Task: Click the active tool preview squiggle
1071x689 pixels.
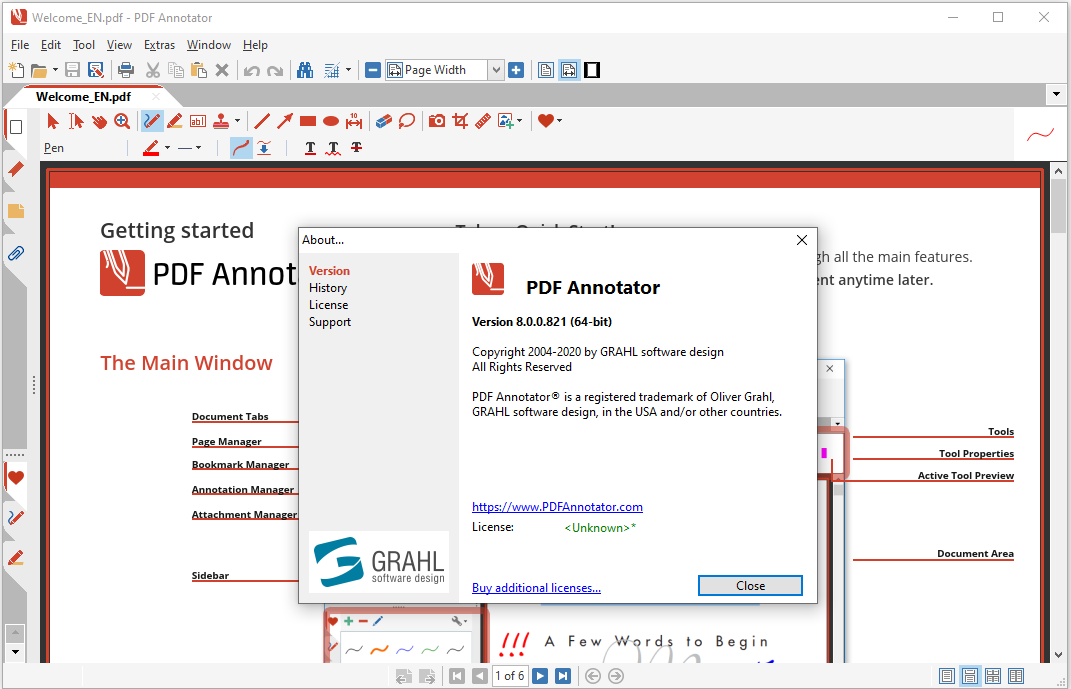Action: point(1040,135)
